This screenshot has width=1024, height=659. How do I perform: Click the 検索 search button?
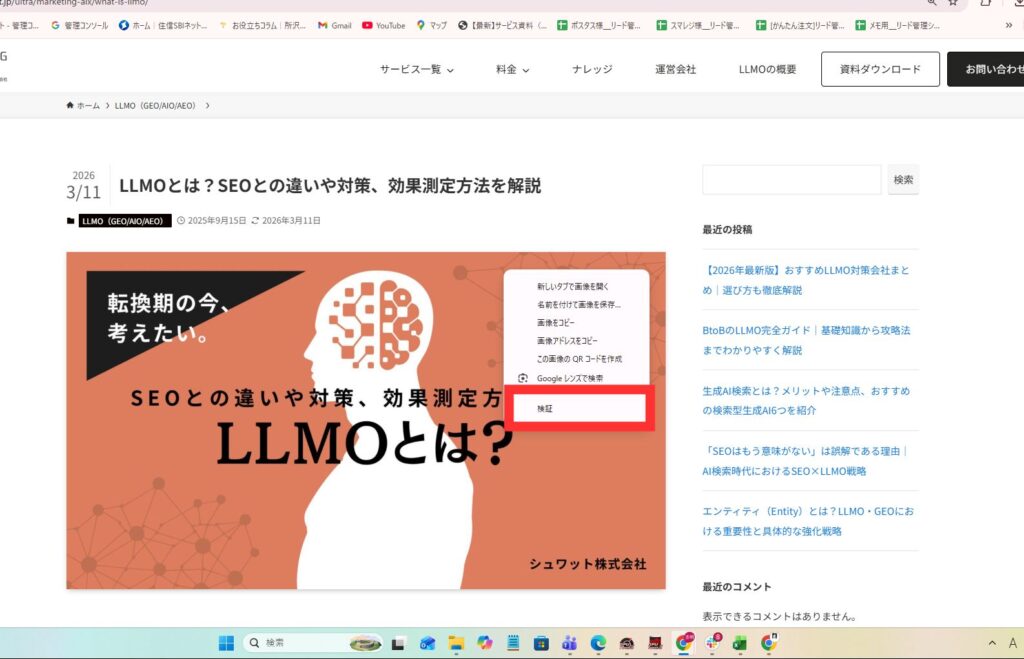click(903, 180)
